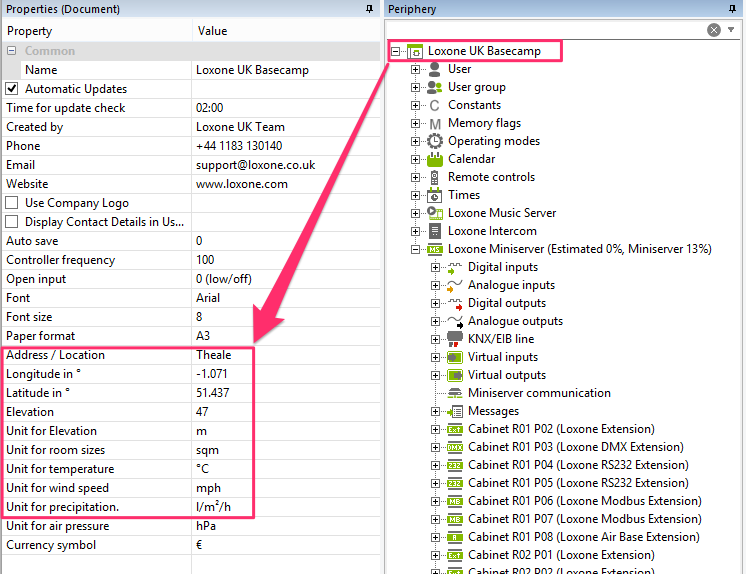746x574 pixels.
Task: Click the User group icon
Action: [x=435, y=87]
